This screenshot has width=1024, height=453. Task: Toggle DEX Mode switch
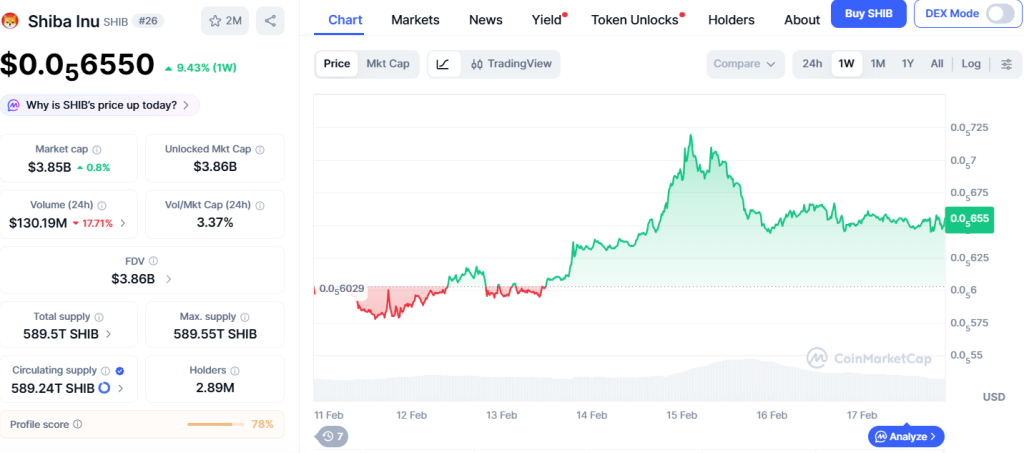(x=1000, y=14)
